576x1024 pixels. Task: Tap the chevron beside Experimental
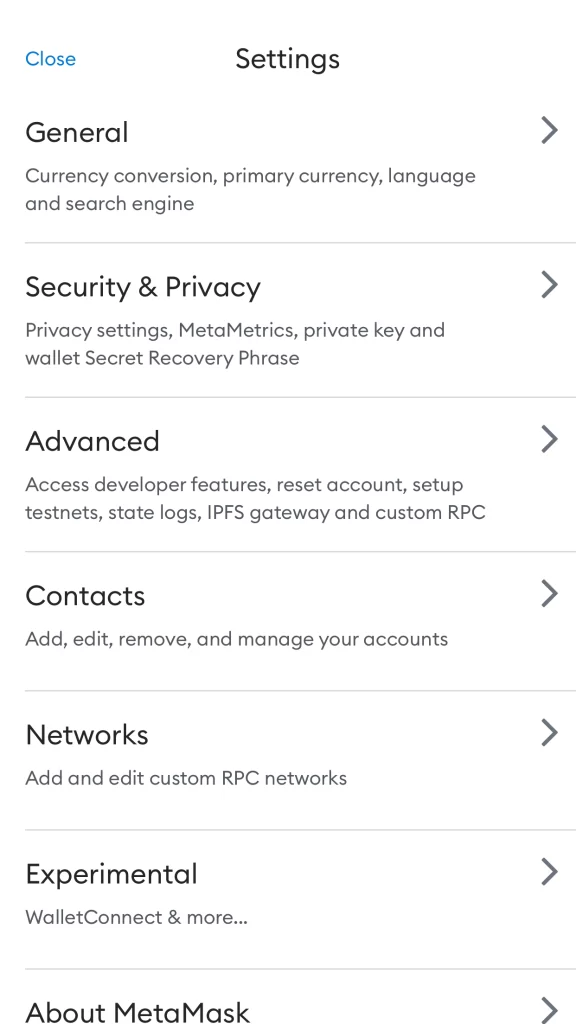(550, 872)
